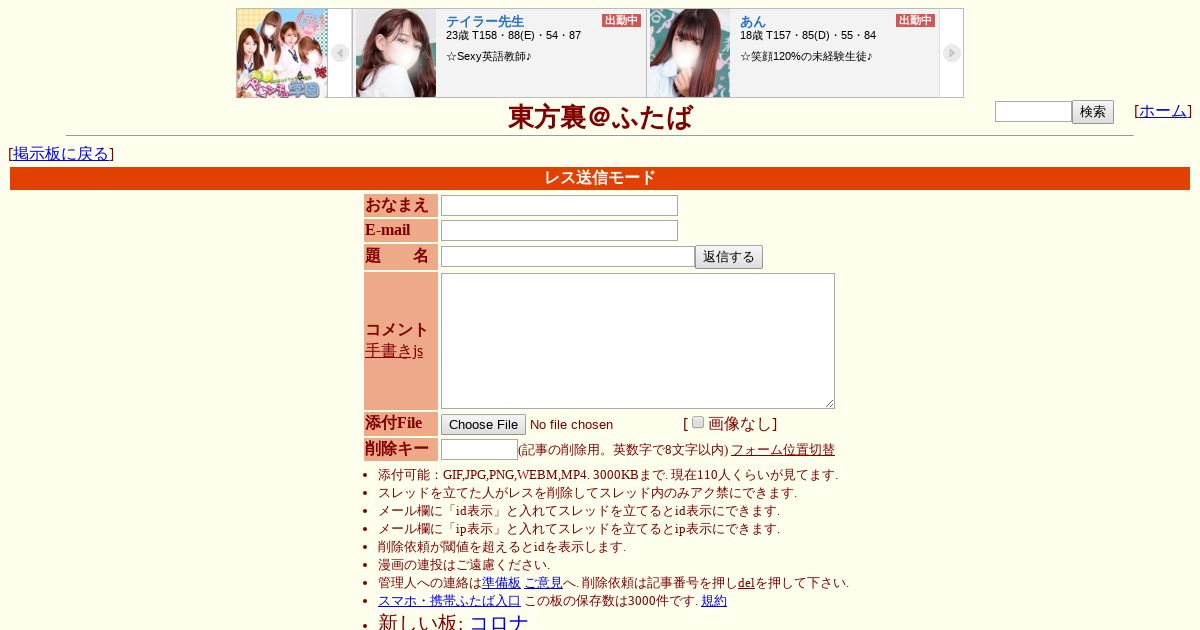The width and height of the screenshot is (1200, 630).
Task: Open テイラー先生 profile photo
Action: [396, 53]
